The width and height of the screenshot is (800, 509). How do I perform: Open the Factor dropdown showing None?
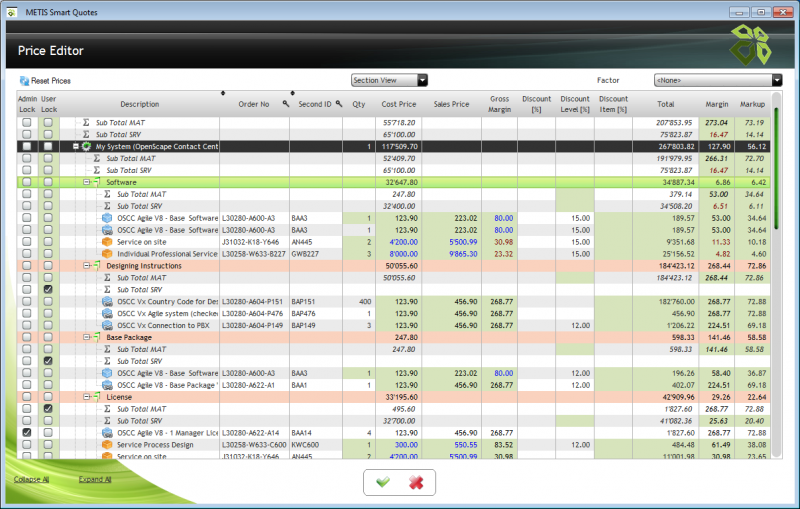(x=718, y=80)
